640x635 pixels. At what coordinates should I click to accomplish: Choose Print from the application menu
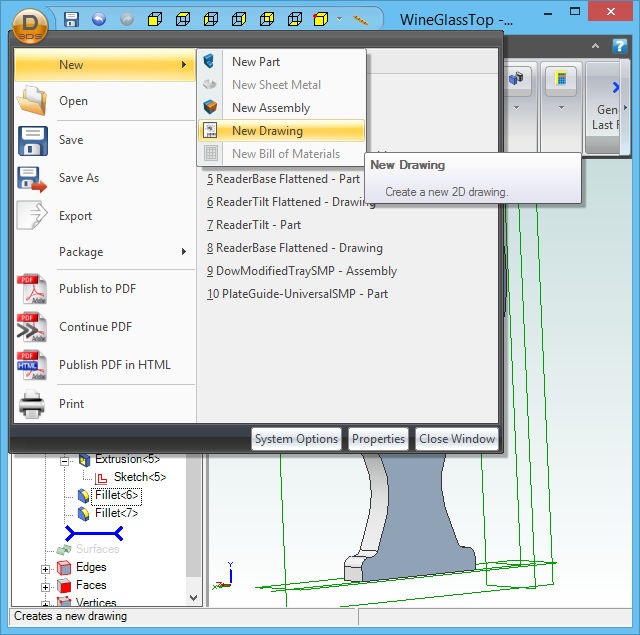(x=105, y=404)
